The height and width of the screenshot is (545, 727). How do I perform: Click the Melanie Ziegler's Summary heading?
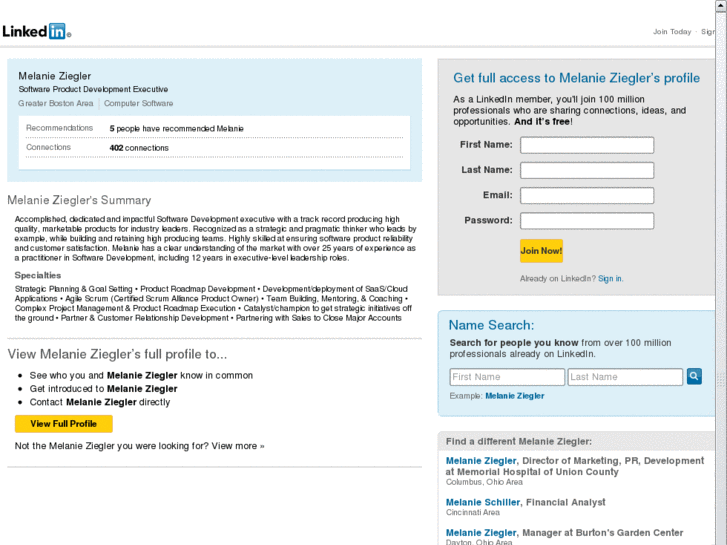79,200
